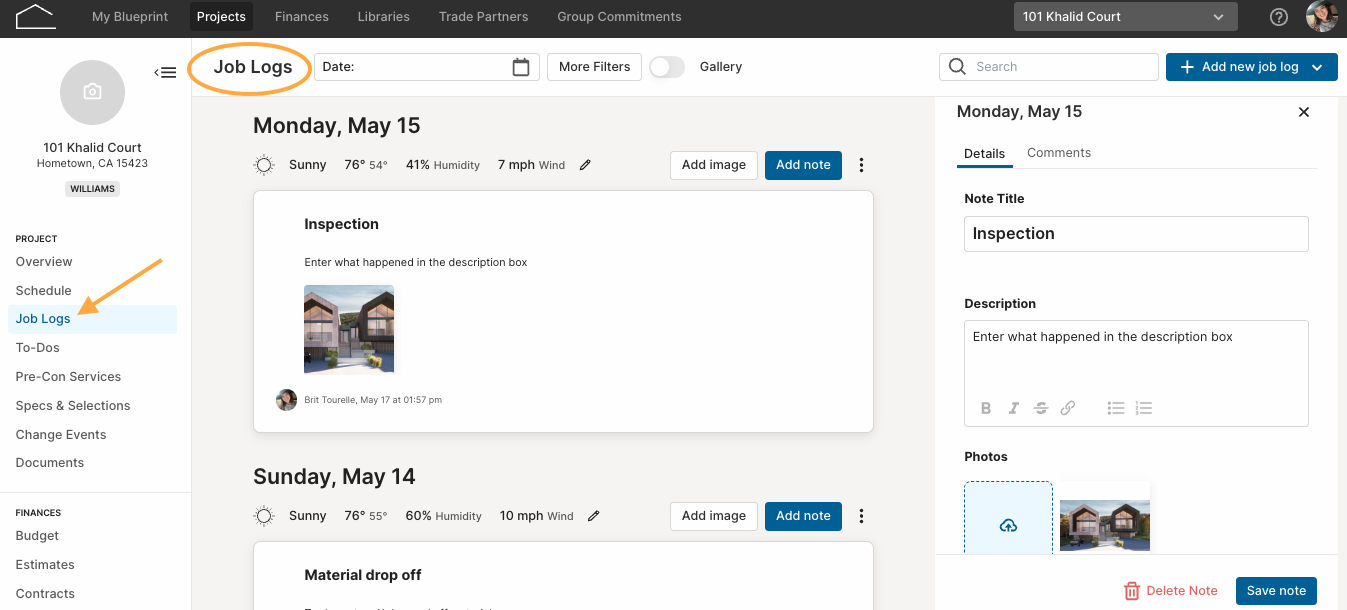Click Add note for Sunday, May 14
Viewport: 1347px width, 610px height.
tap(803, 516)
